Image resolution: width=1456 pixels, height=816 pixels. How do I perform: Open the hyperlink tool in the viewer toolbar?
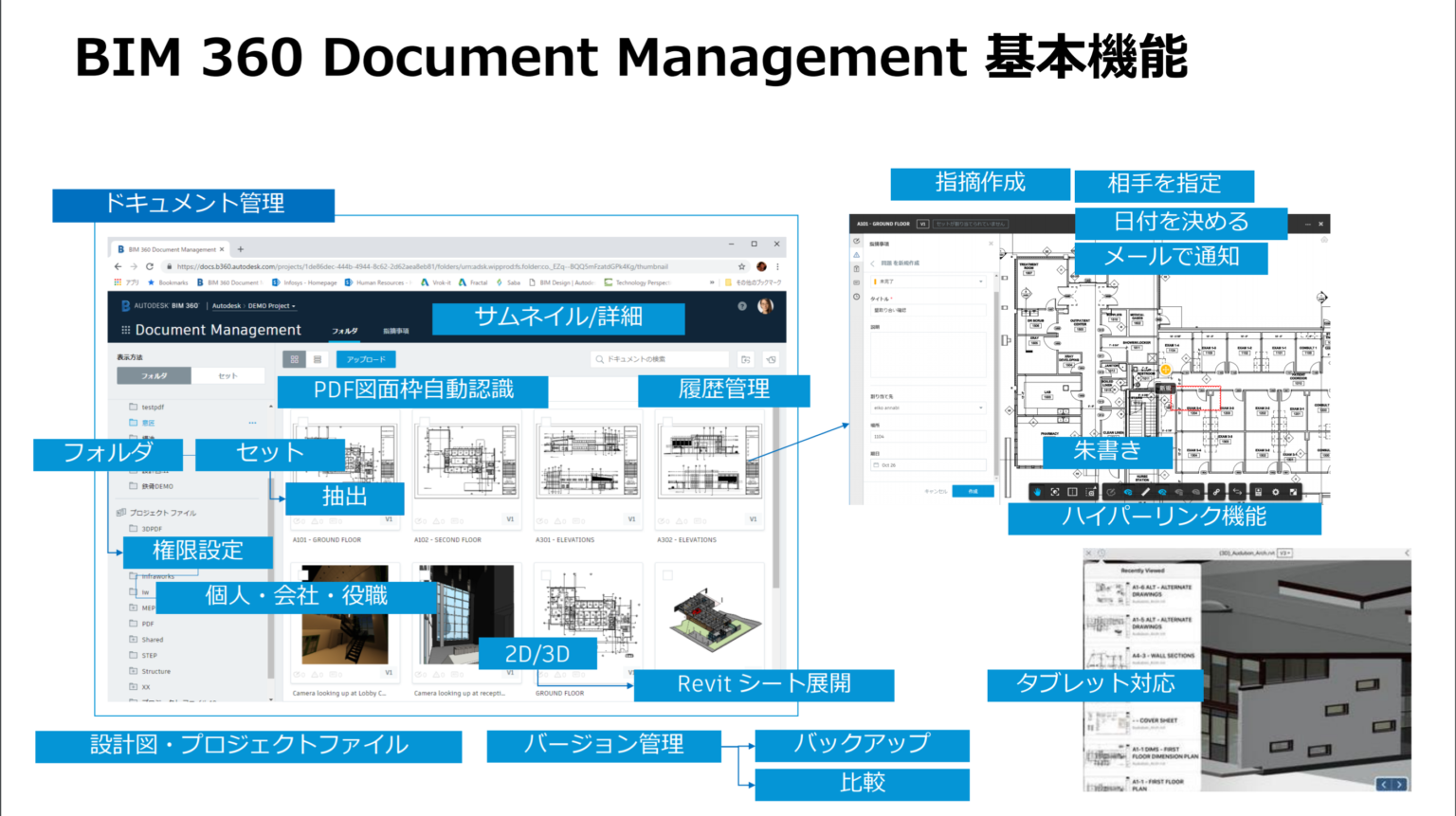(1217, 492)
